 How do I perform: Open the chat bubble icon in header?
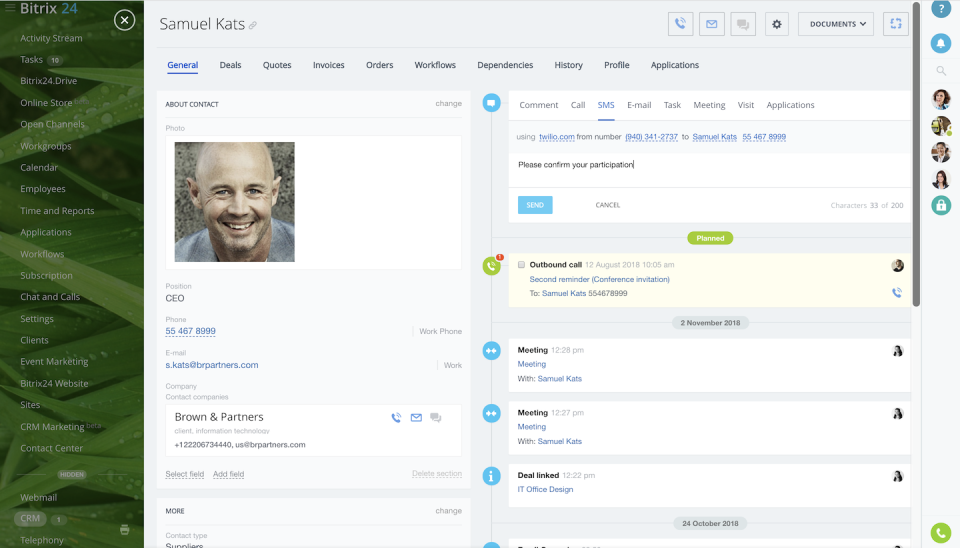[743, 24]
